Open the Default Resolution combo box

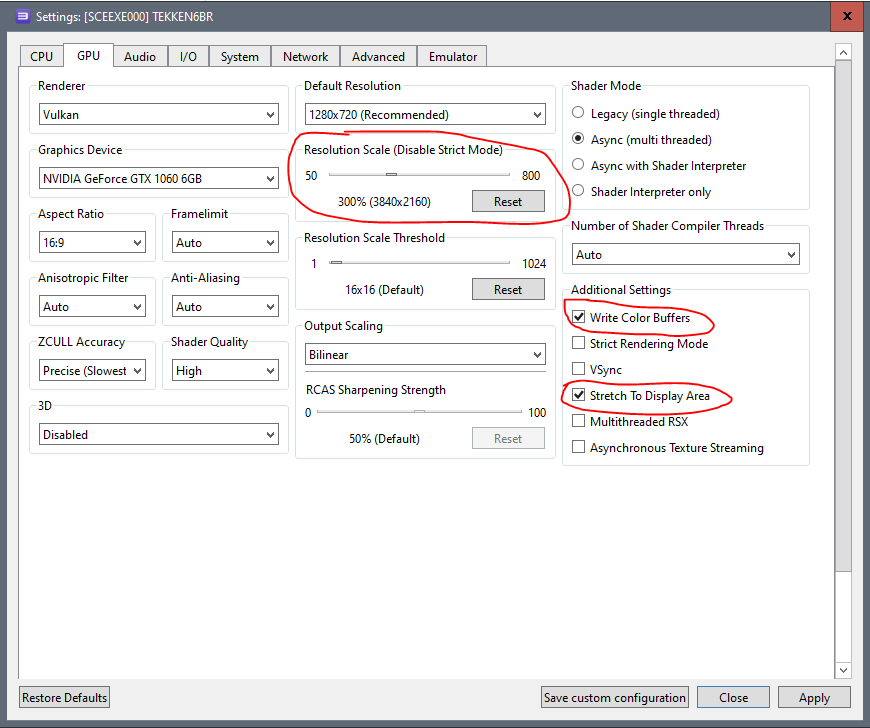pos(425,115)
